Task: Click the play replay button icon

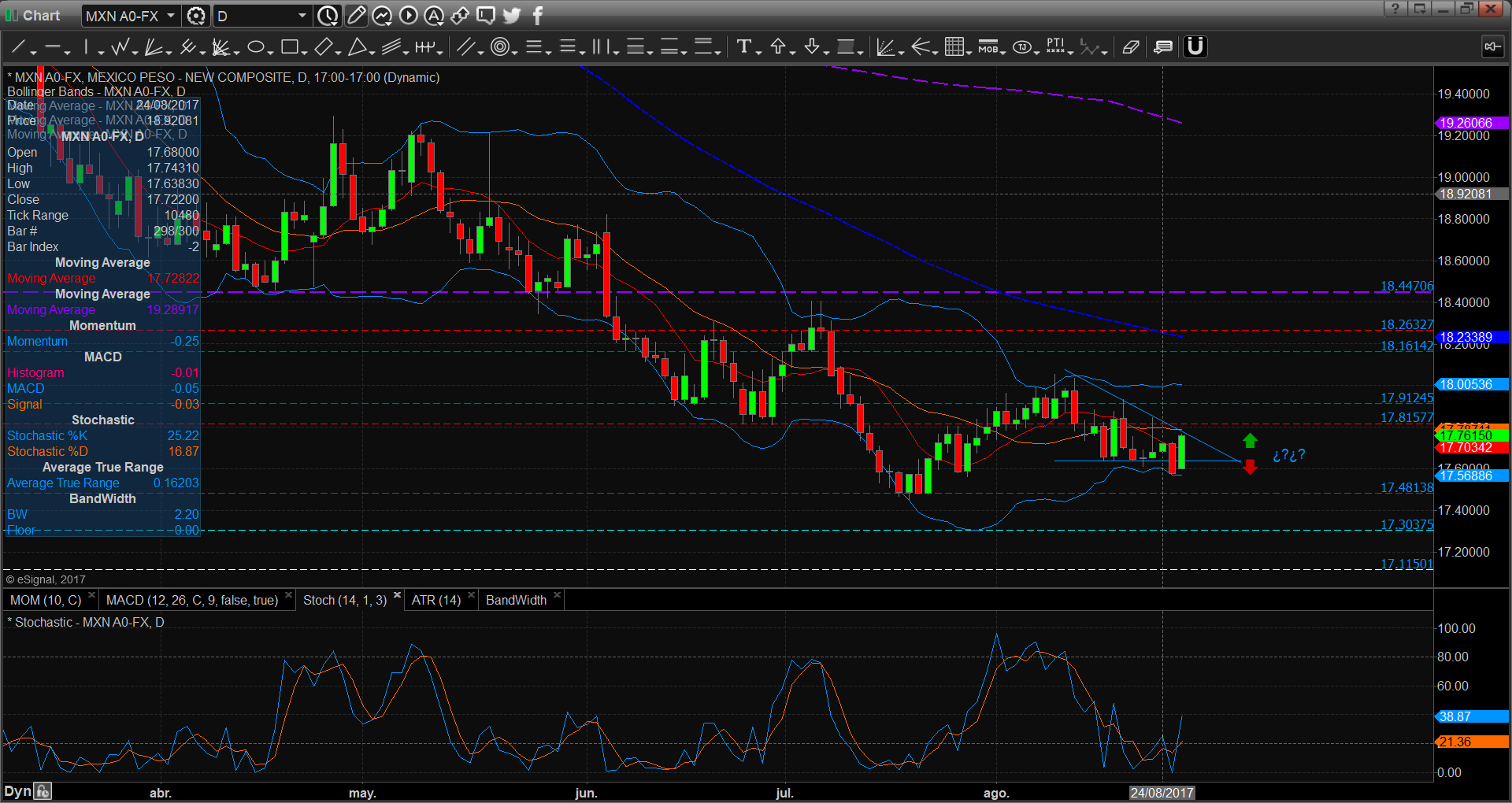Action: click(x=408, y=16)
